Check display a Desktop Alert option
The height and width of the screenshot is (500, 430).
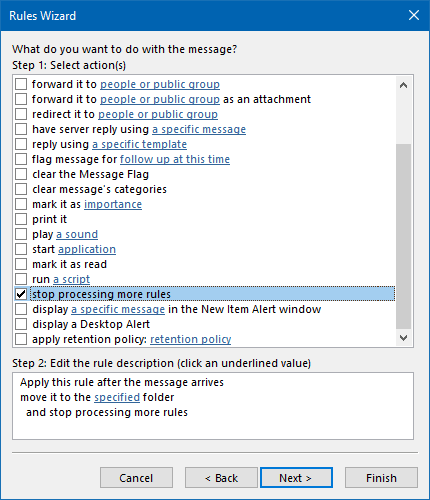(21, 324)
